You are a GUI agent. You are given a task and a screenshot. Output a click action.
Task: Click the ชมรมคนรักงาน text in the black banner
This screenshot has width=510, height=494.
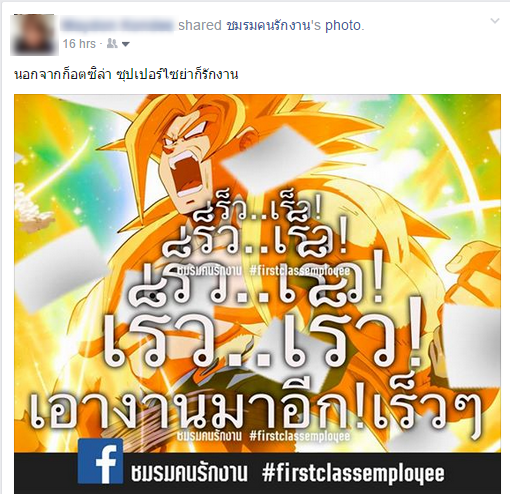(x=190, y=473)
